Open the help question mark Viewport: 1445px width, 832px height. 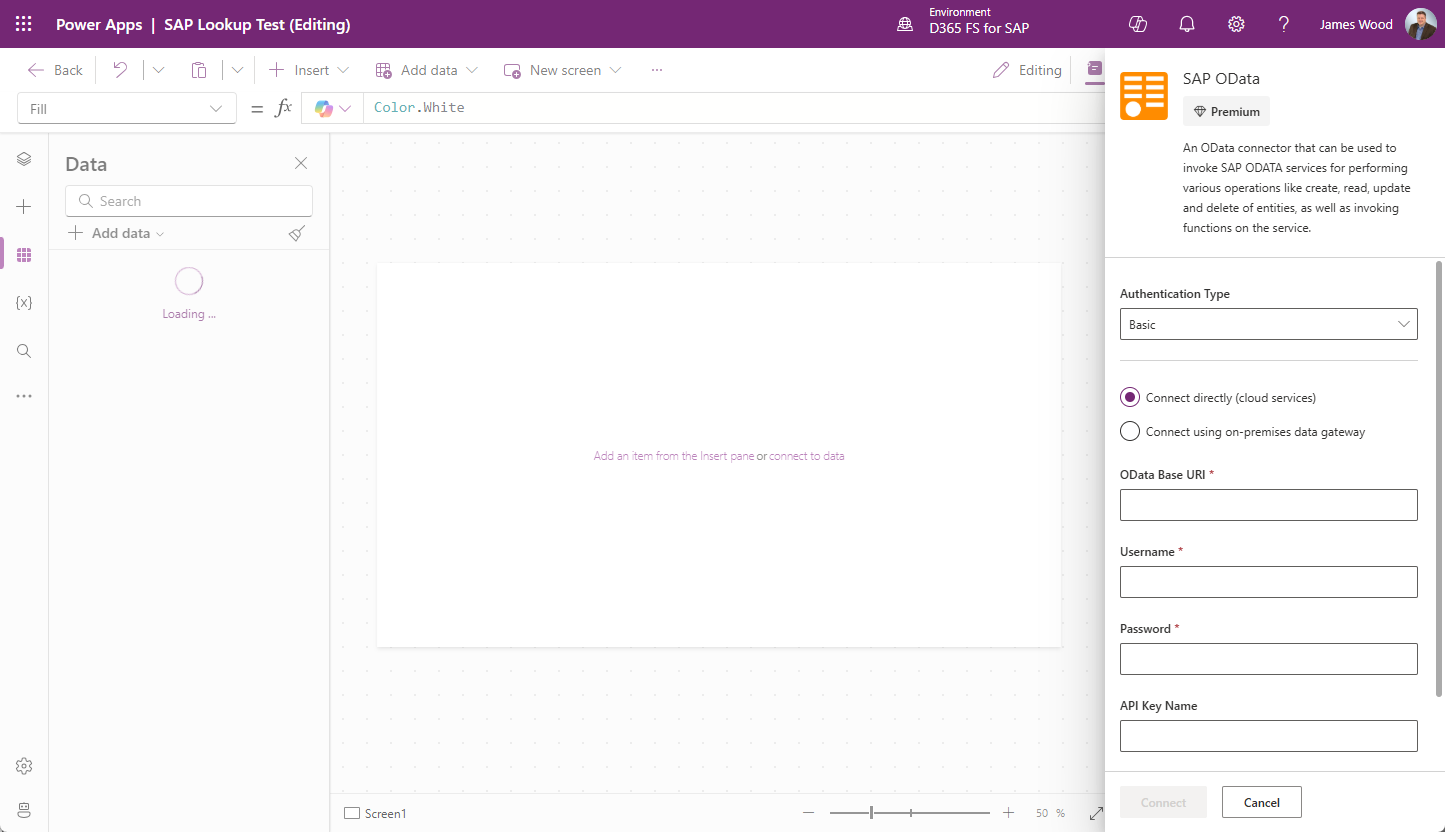(1284, 24)
